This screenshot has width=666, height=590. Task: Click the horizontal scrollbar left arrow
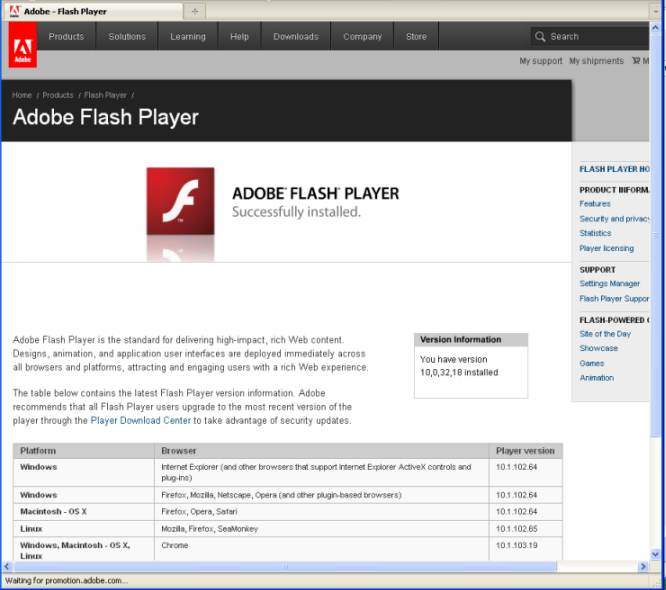point(7,566)
